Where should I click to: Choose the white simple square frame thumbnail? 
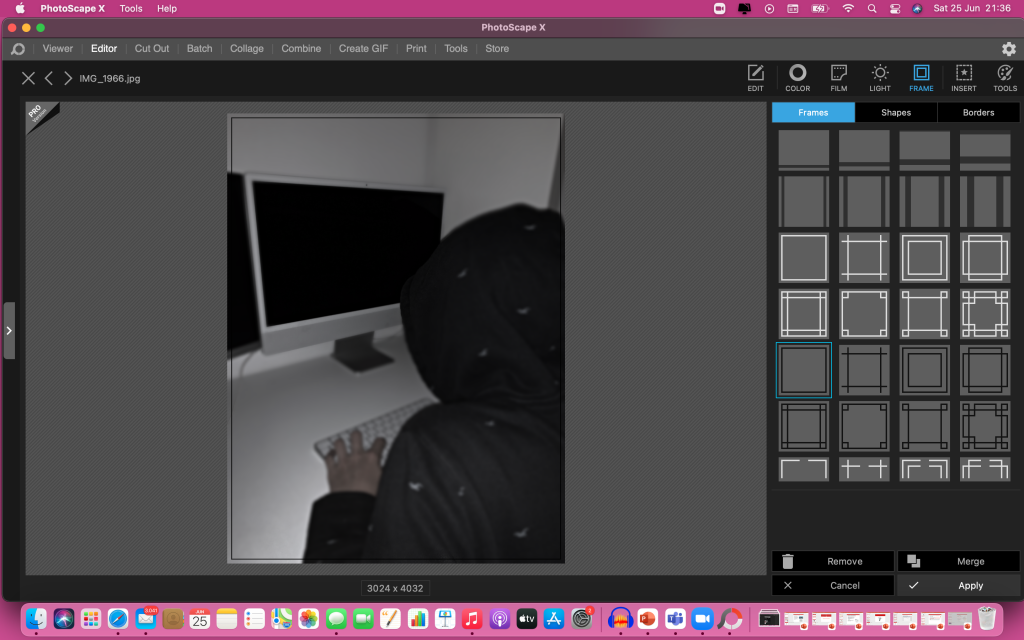[x=803, y=257]
